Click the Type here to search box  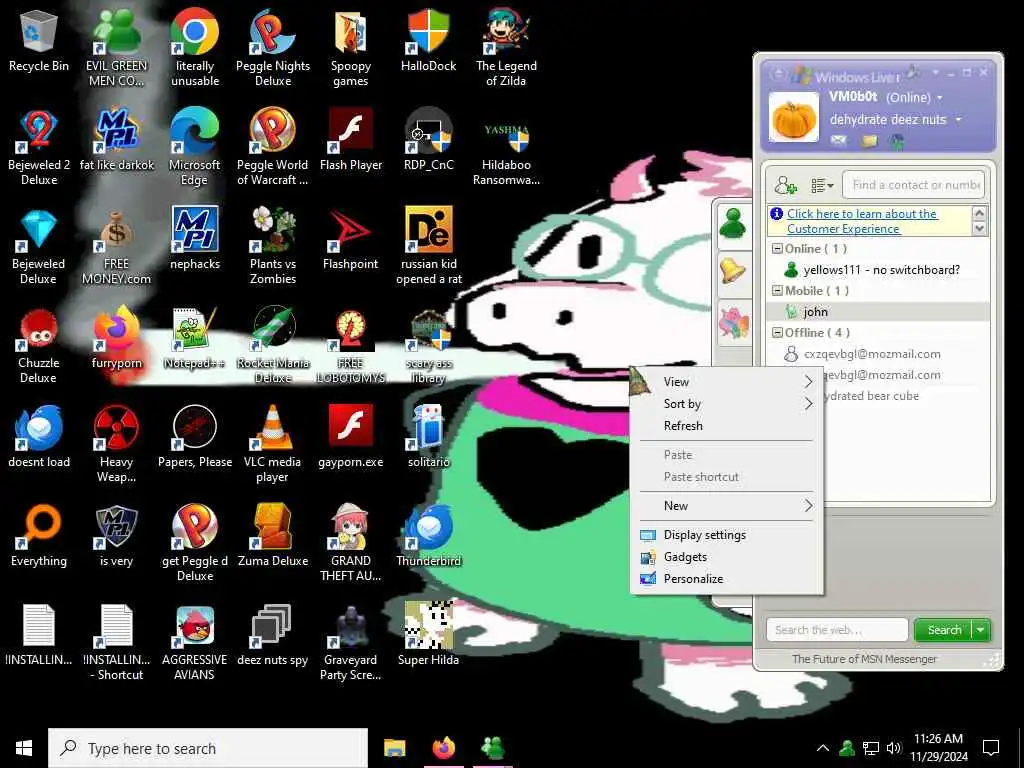(x=208, y=748)
